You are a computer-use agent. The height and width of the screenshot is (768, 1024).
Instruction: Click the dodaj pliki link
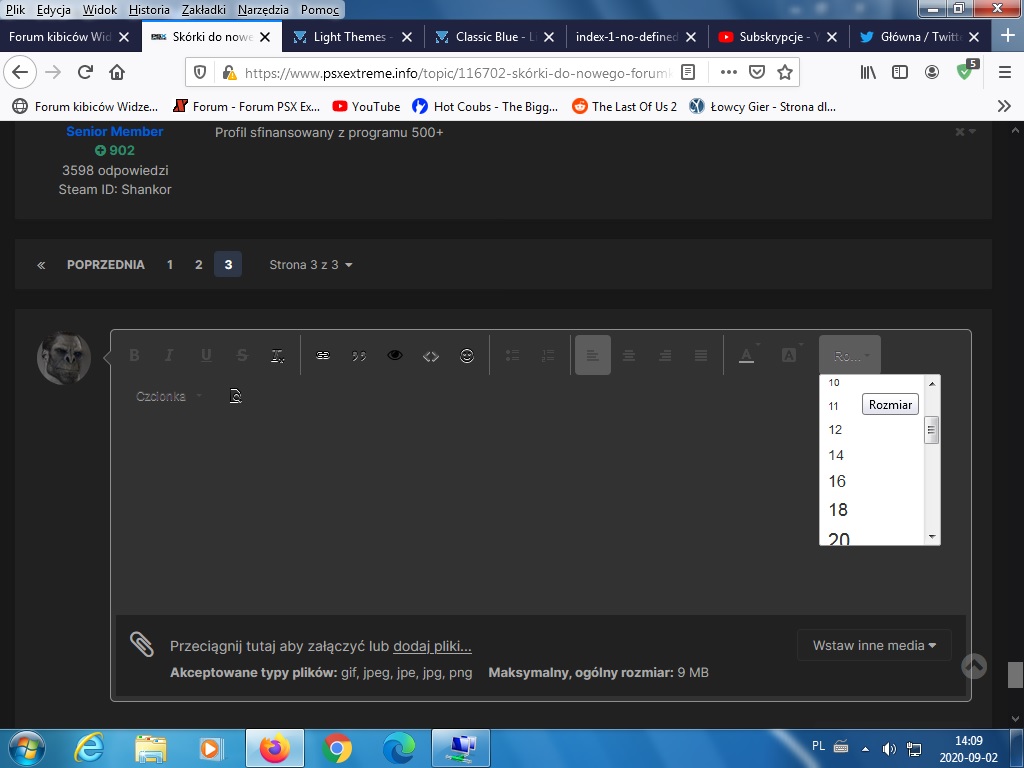(x=432, y=647)
